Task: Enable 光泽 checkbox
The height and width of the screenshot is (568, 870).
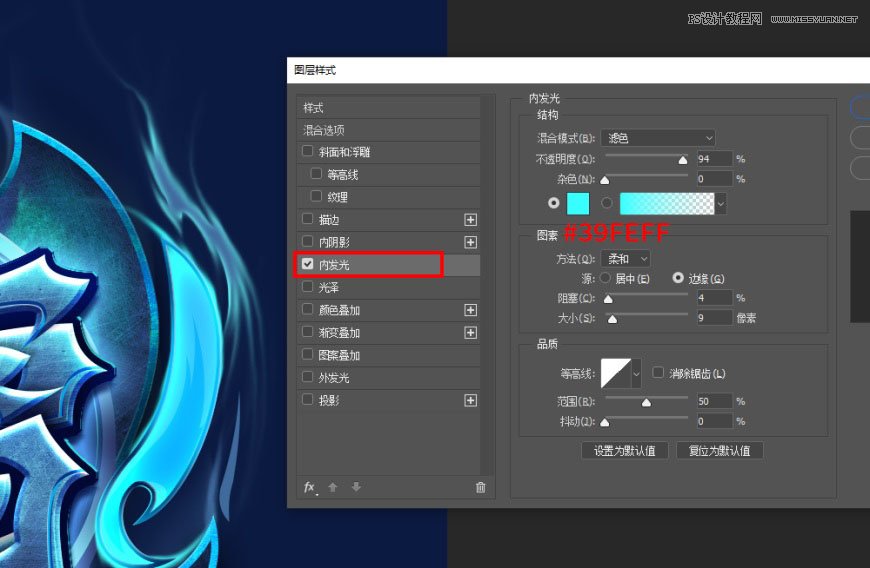Action: 307,286
